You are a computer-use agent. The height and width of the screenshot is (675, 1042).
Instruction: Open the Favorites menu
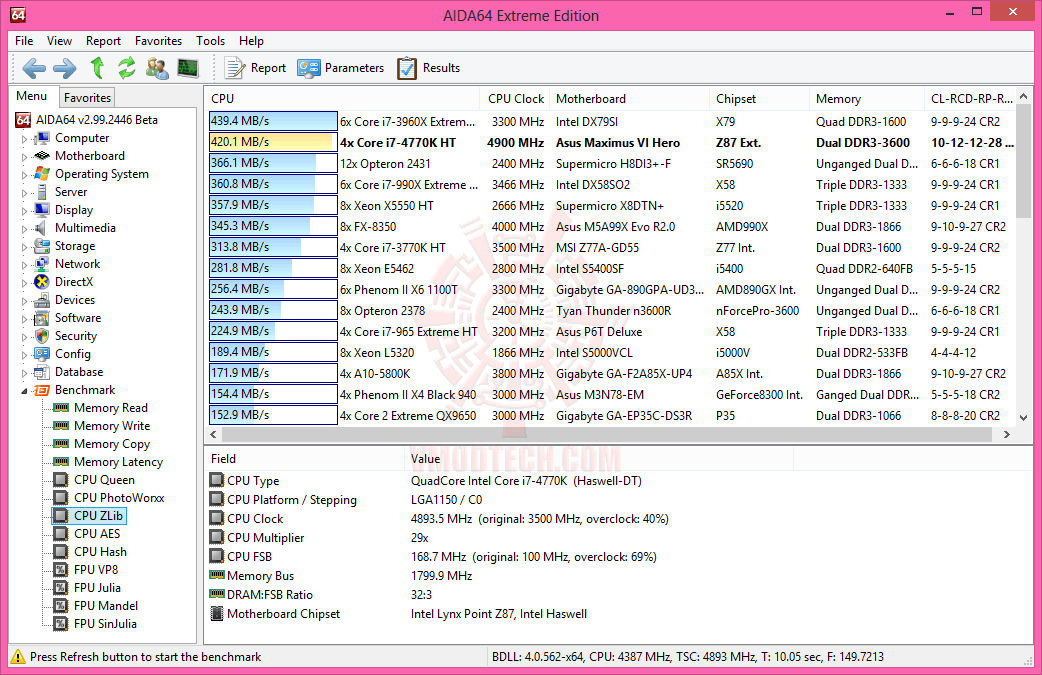pyautogui.click(x=158, y=41)
